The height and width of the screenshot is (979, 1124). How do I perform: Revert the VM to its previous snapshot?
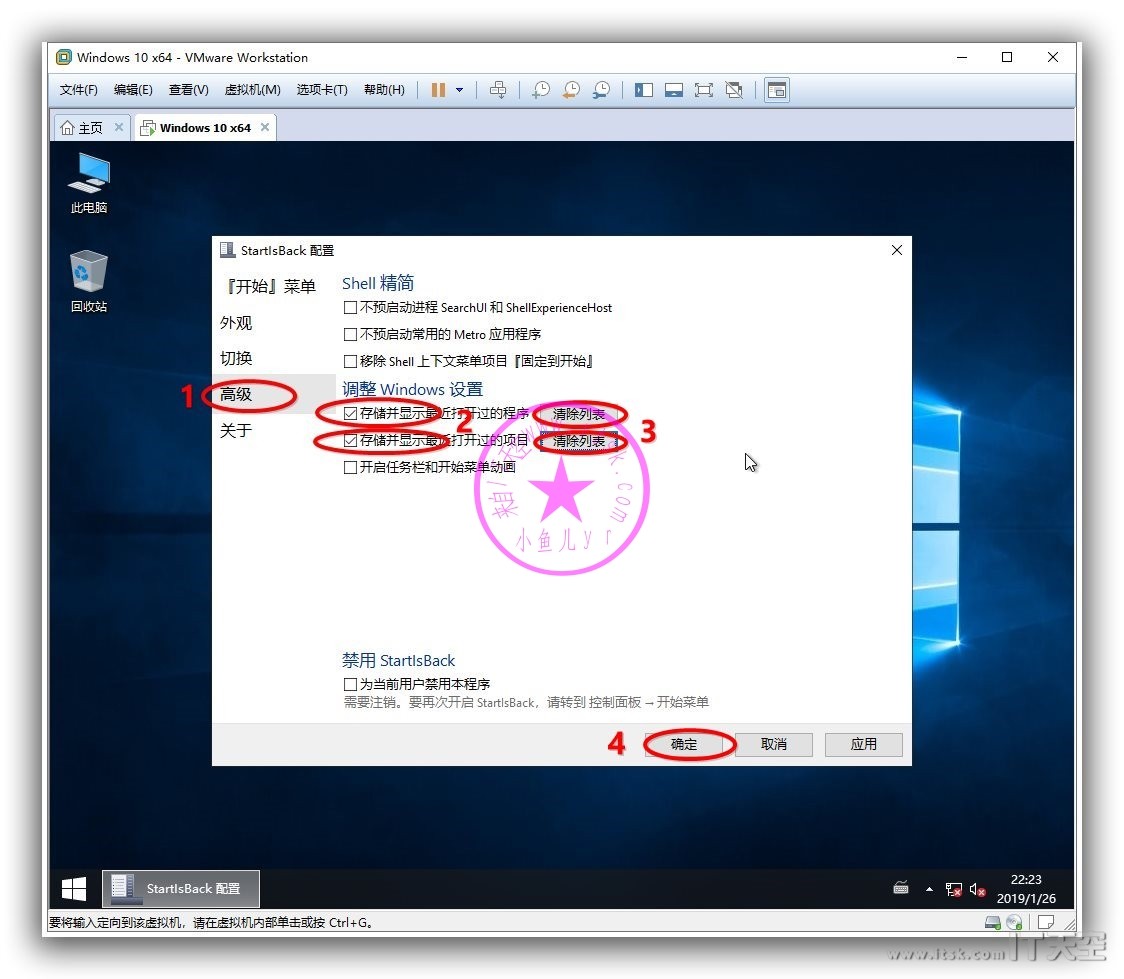tap(571, 90)
